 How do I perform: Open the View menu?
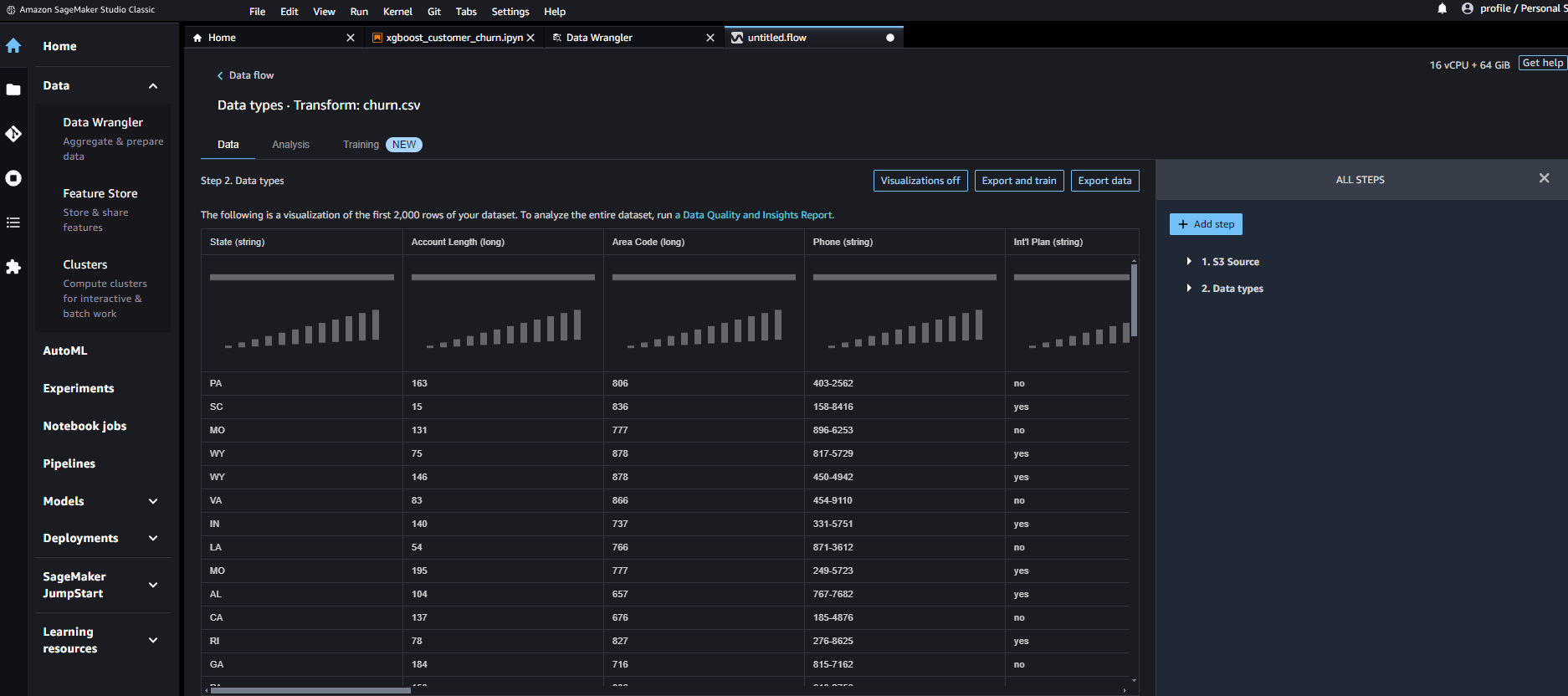pyautogui.click(x=324, y=12)
